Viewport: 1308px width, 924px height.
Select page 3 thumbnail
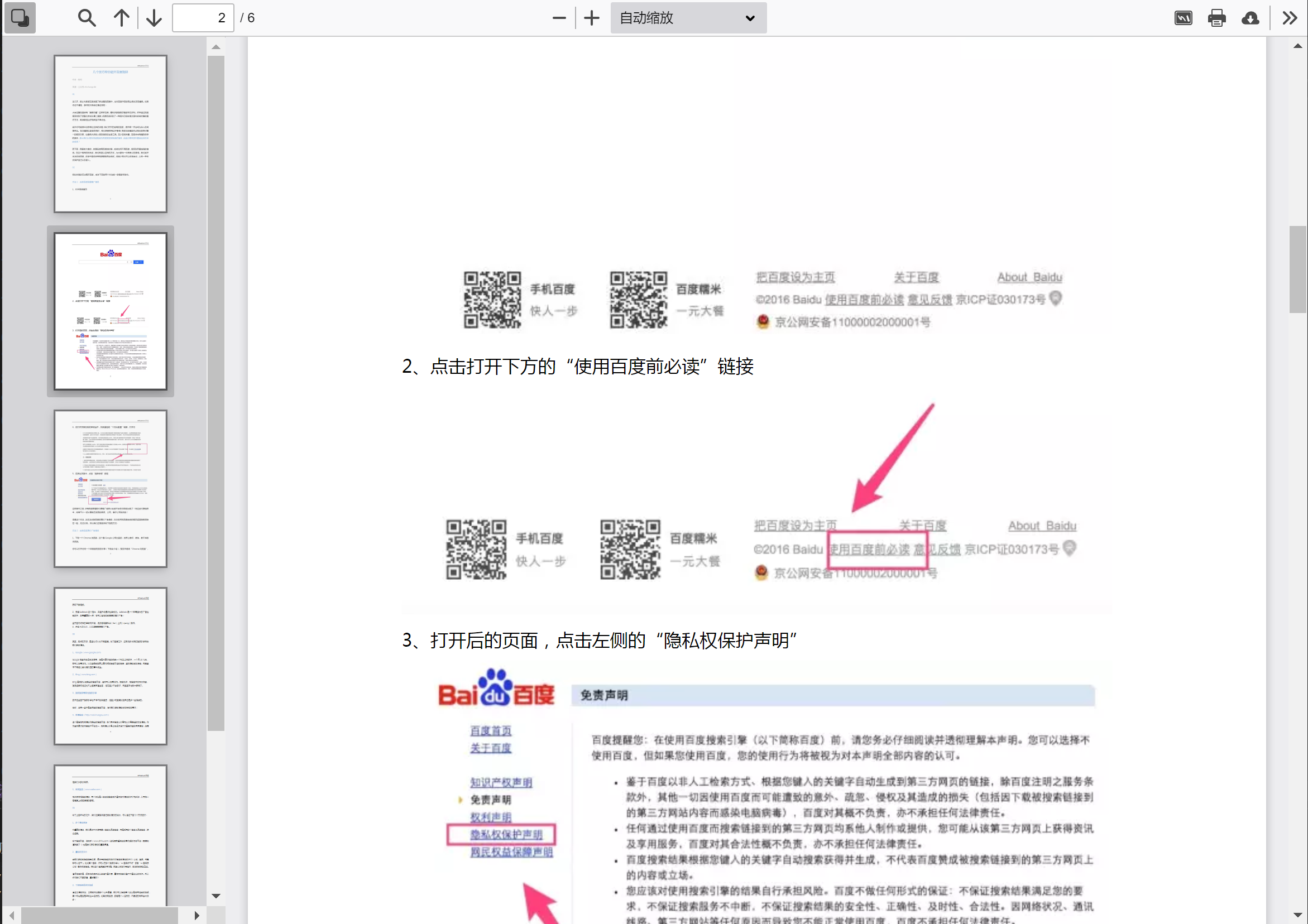tap(111, 488)
